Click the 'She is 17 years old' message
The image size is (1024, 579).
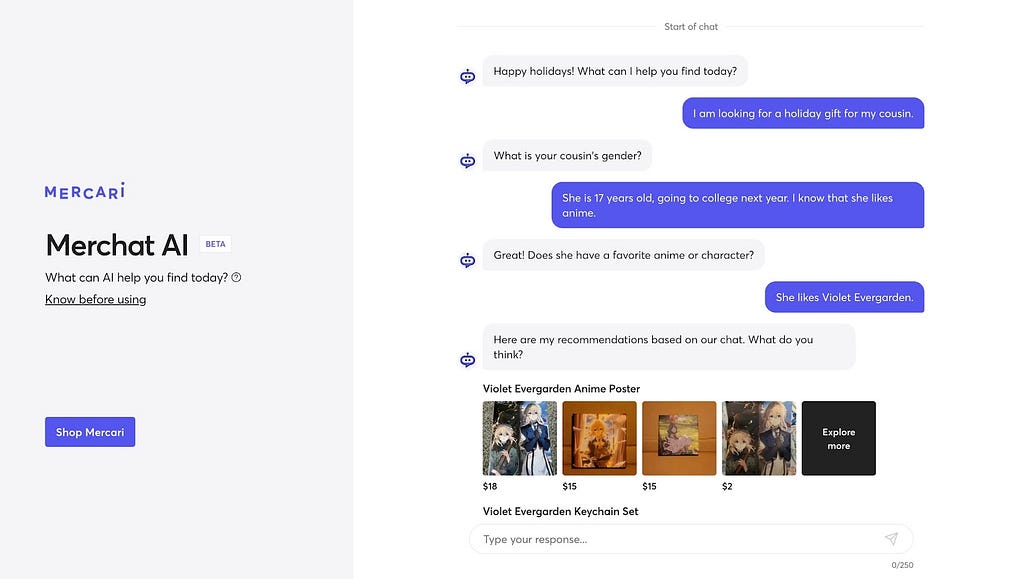(x=738, y=205)
